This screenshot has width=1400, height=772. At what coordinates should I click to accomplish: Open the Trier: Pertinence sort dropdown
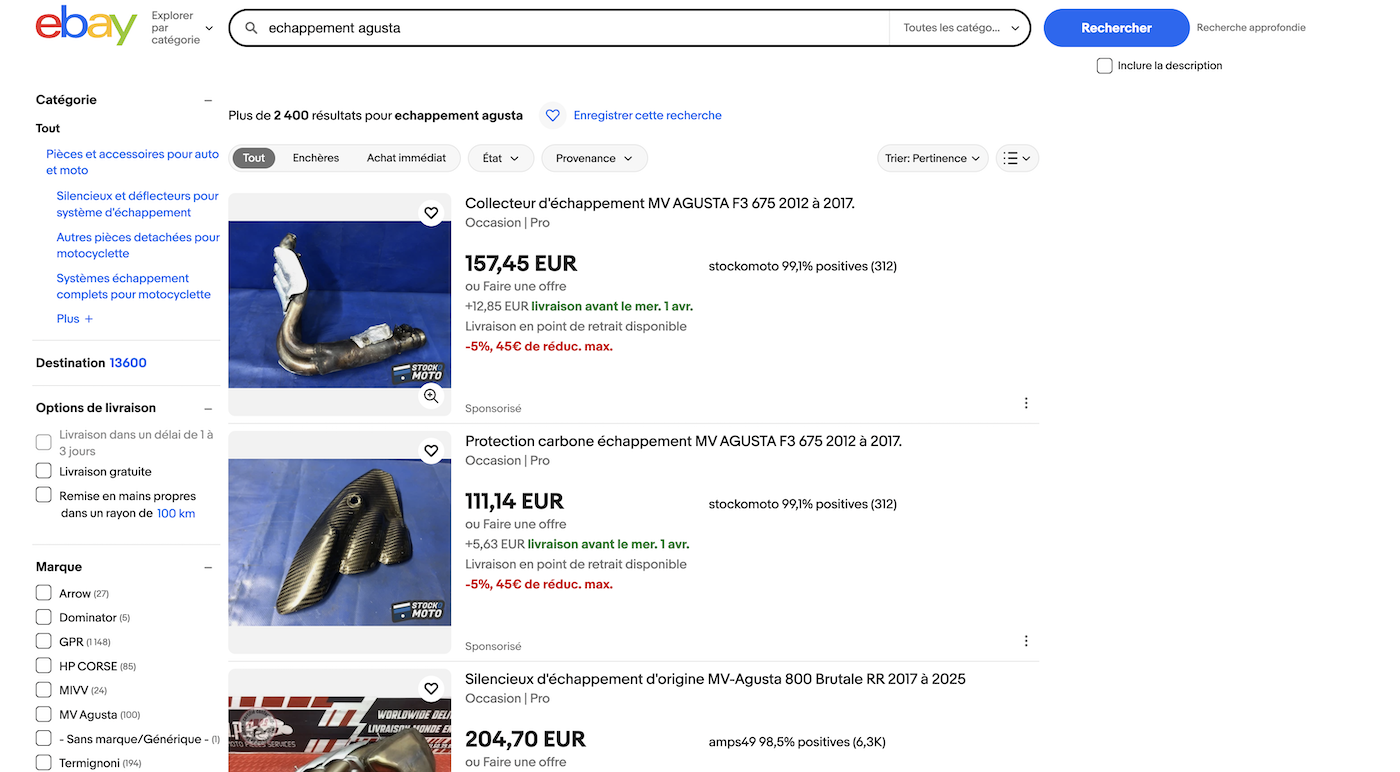(932, 158)
